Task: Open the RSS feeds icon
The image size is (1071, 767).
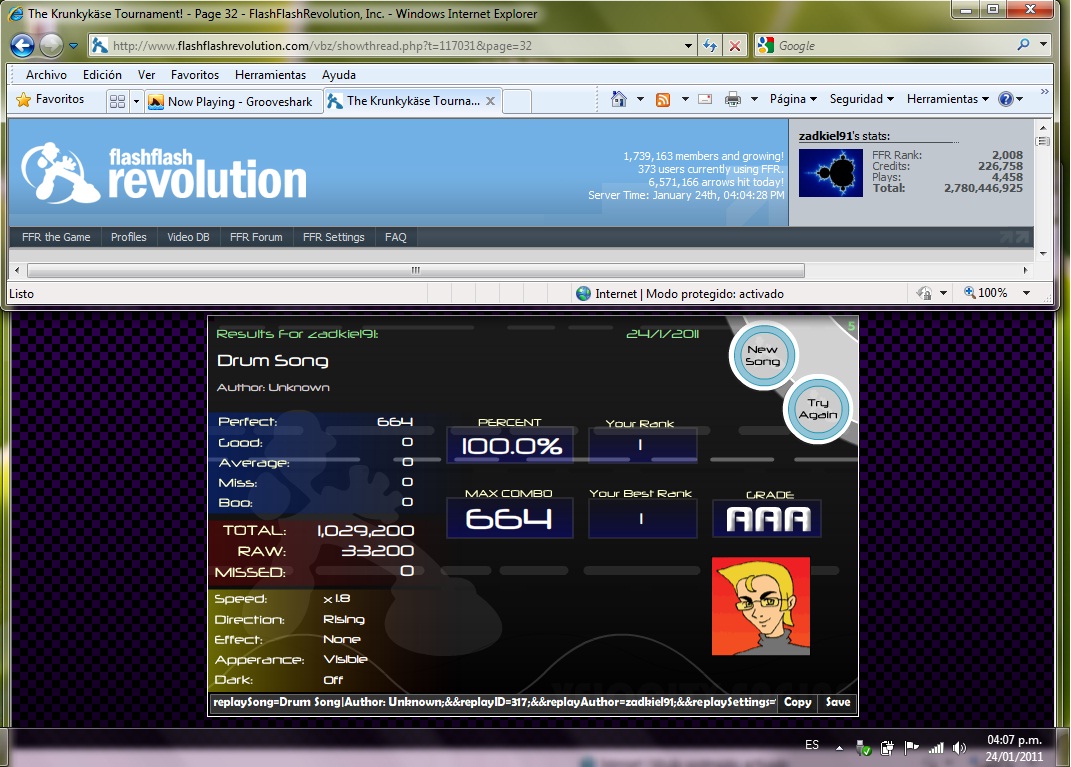Action: [x=663, y=100]
